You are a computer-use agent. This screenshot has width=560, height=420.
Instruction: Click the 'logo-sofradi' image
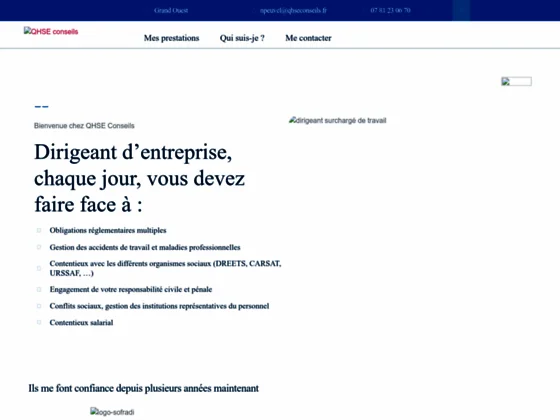[x=112, y=412]
